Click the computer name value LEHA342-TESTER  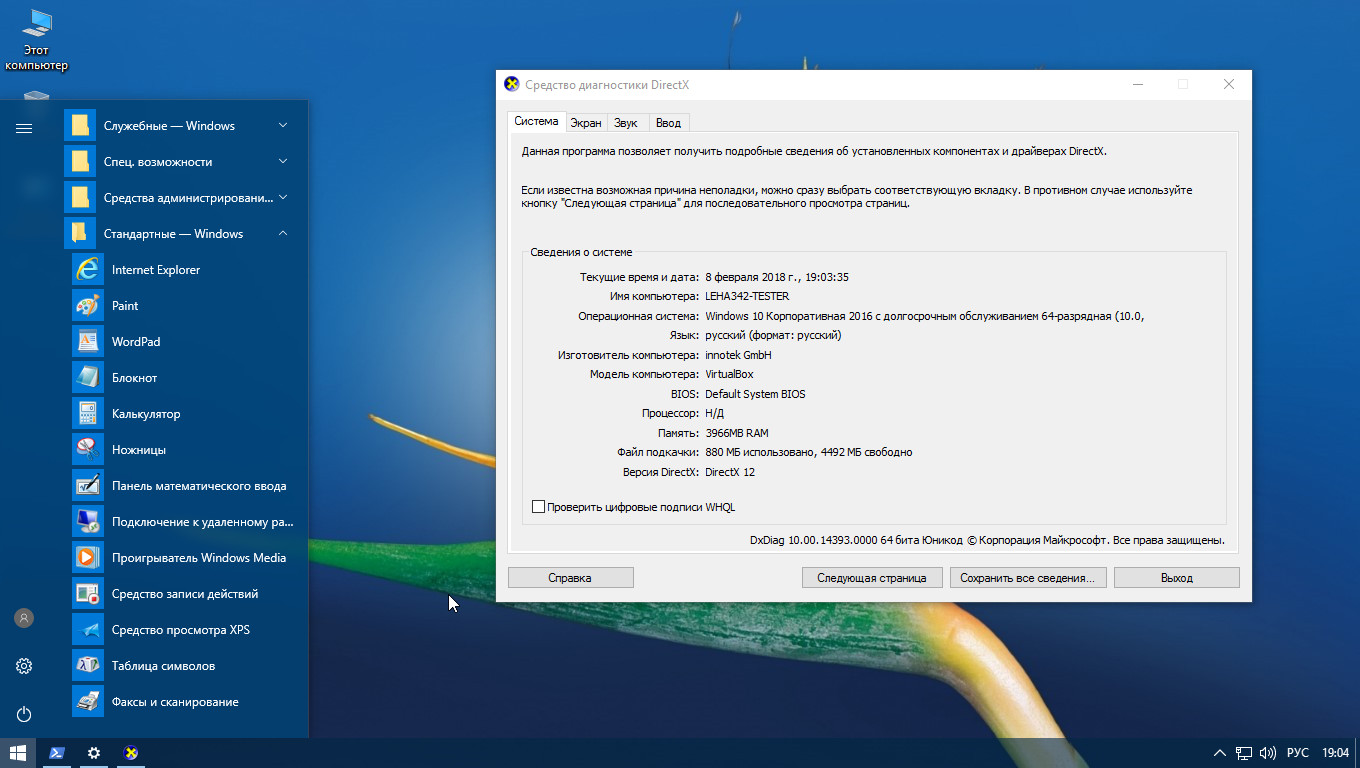(747, 296)
